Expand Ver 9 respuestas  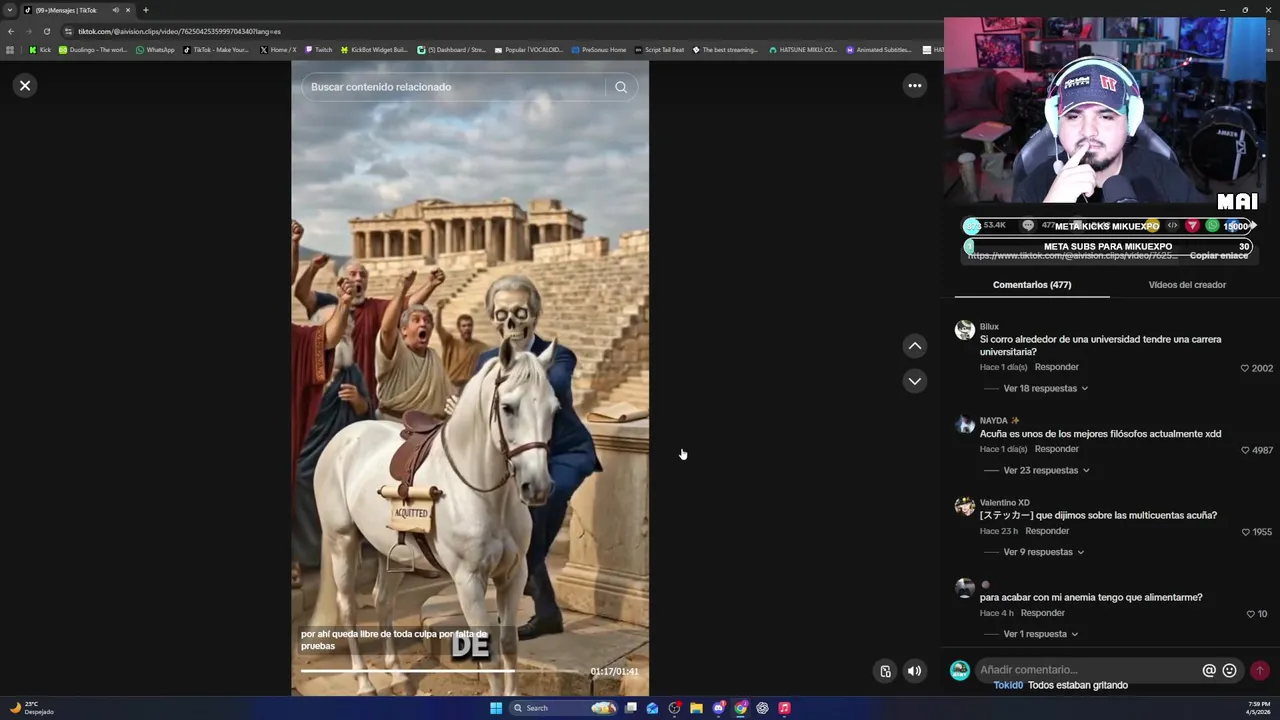(x=1043, y=552)
